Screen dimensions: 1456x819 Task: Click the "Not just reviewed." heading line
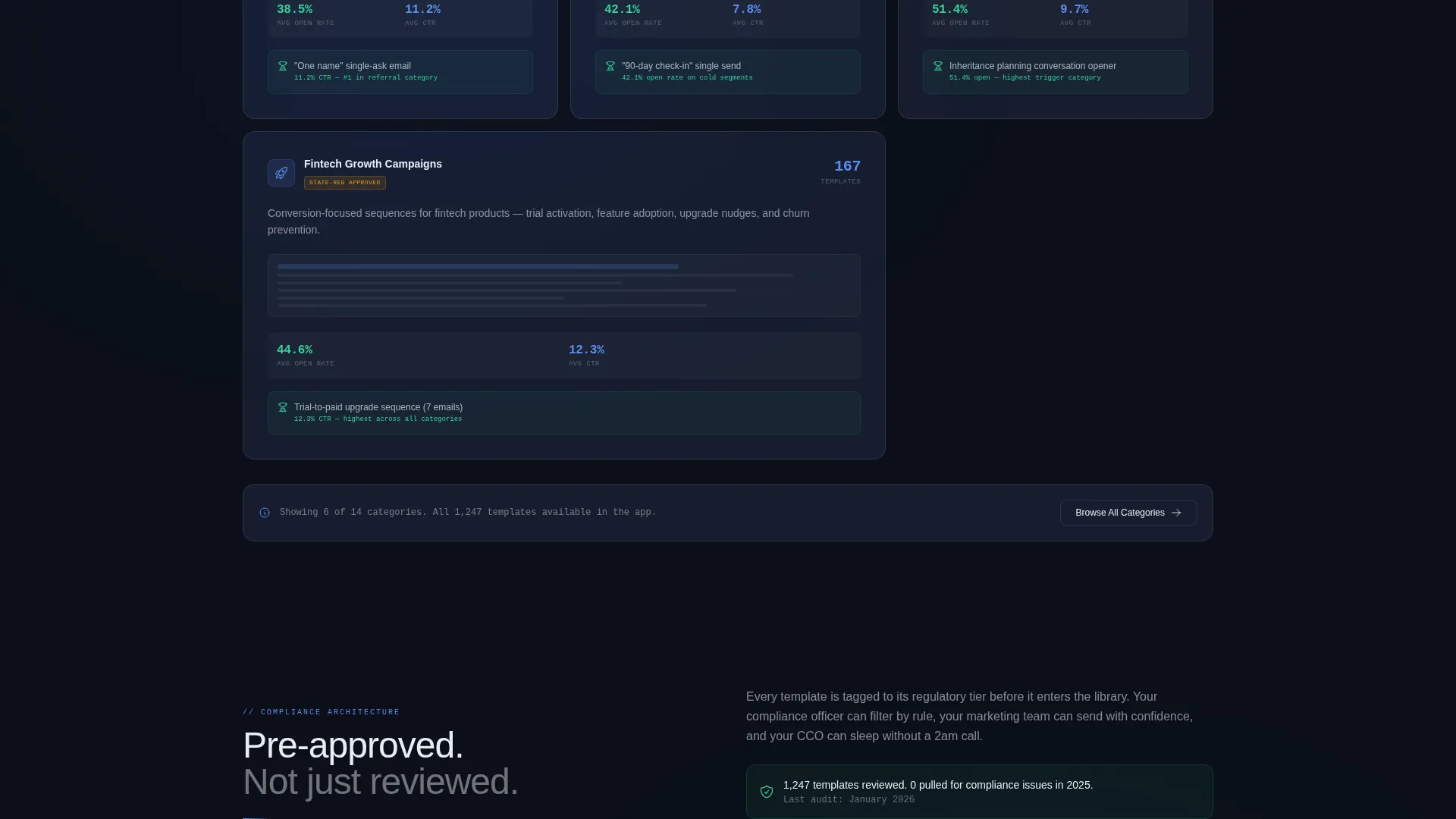tap(381, 782)
